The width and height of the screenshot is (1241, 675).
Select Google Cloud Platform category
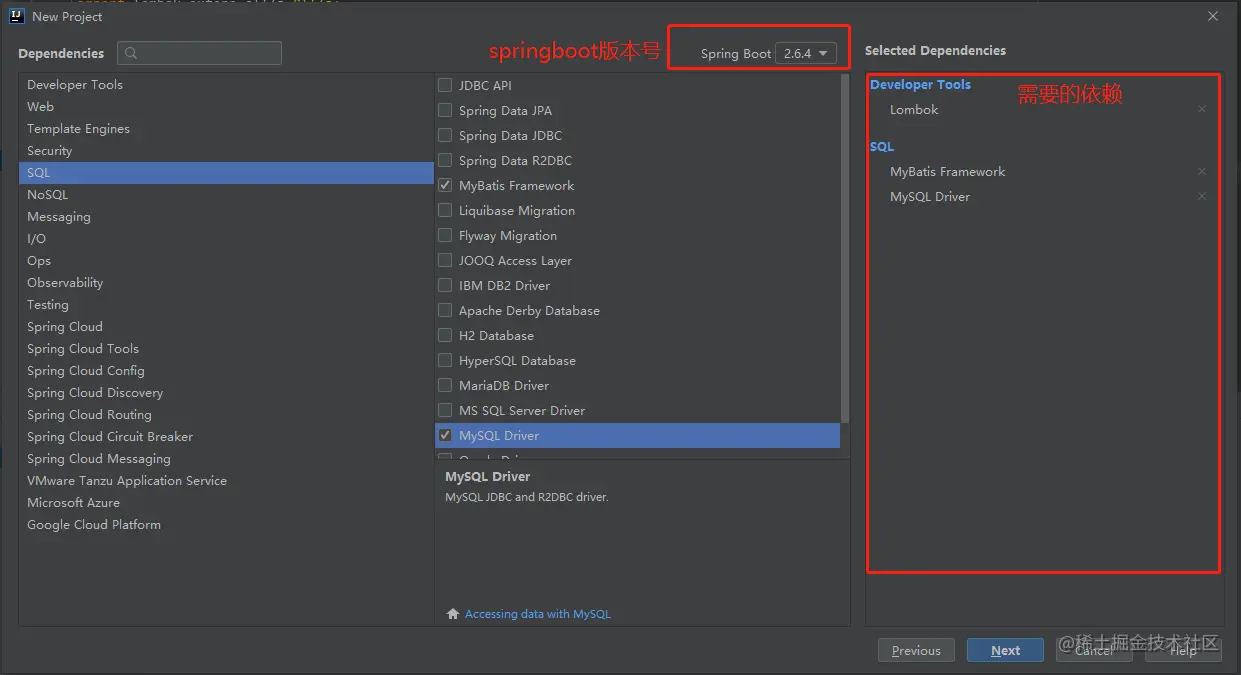click(x=226, y=524)
